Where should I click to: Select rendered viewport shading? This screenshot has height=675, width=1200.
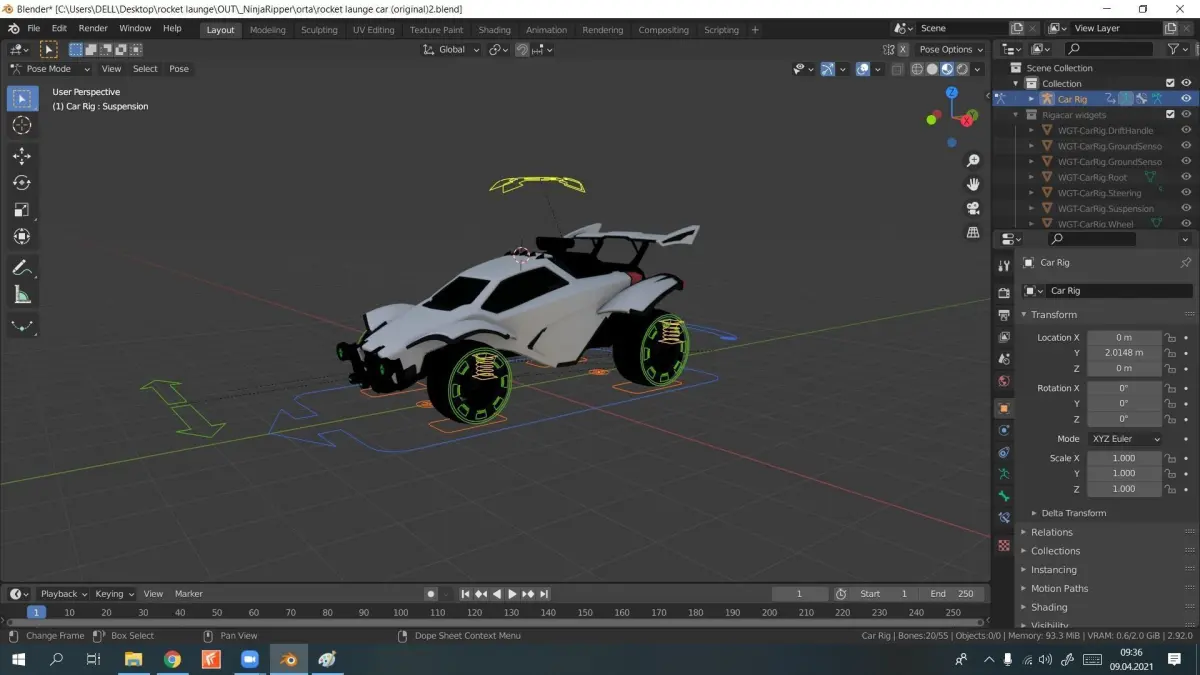[962, 69]
